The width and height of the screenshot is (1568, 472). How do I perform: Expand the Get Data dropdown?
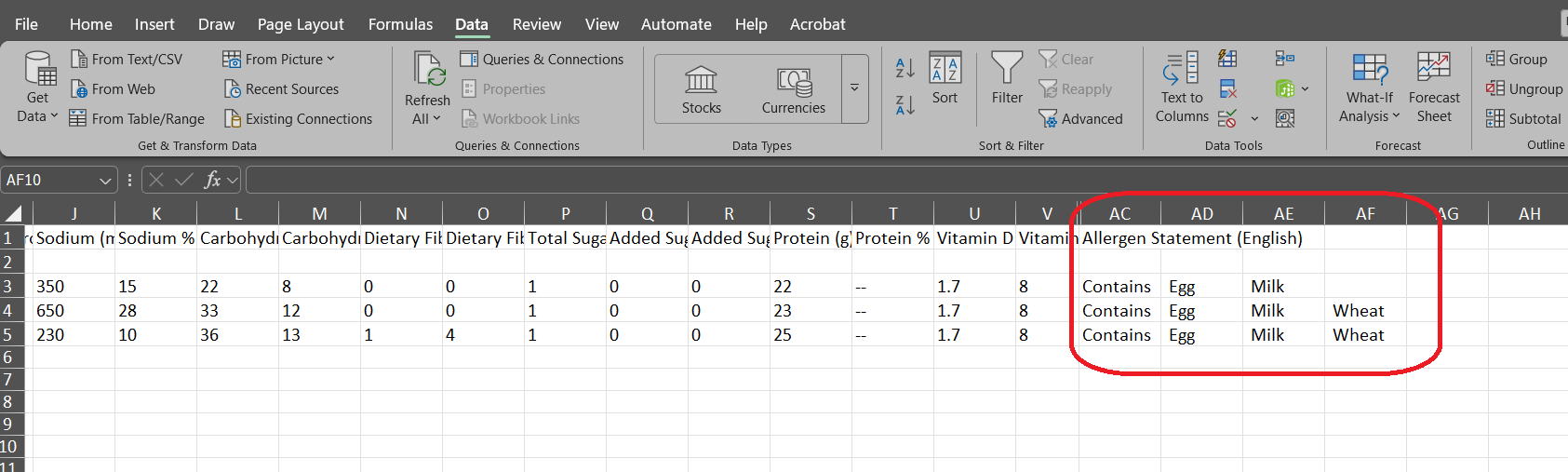(37, 88)
